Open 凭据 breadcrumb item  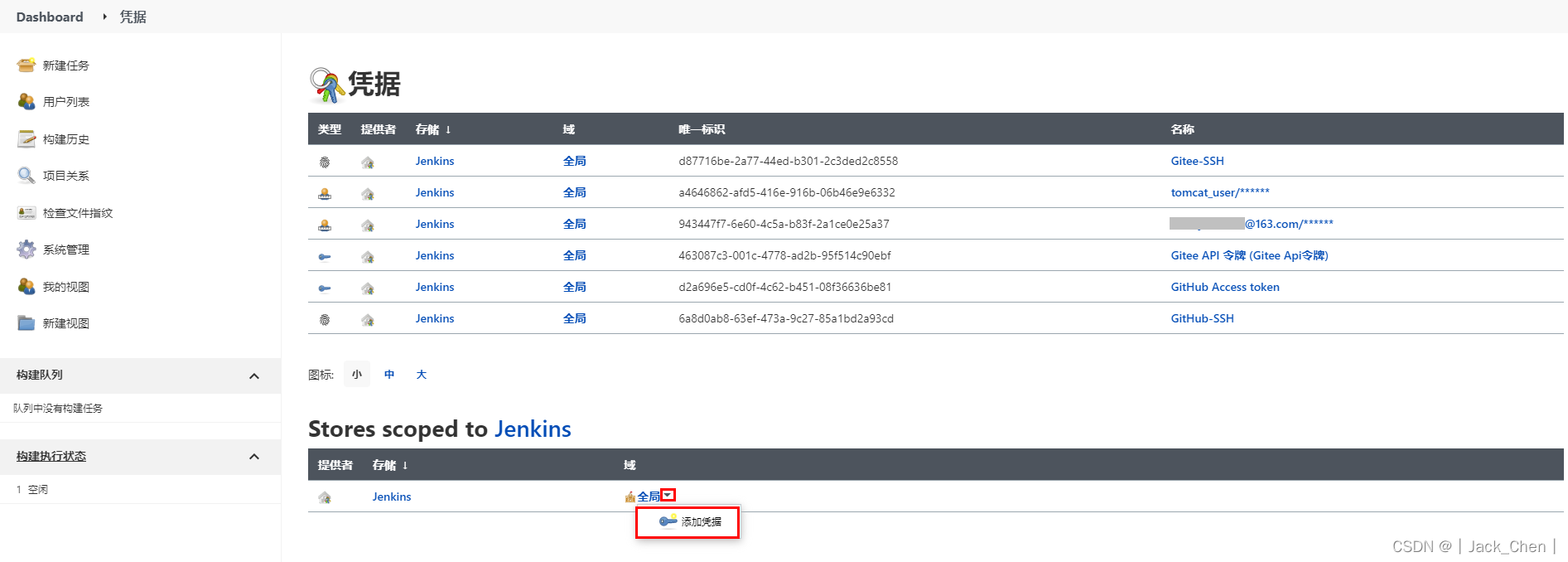click(133, 17)
